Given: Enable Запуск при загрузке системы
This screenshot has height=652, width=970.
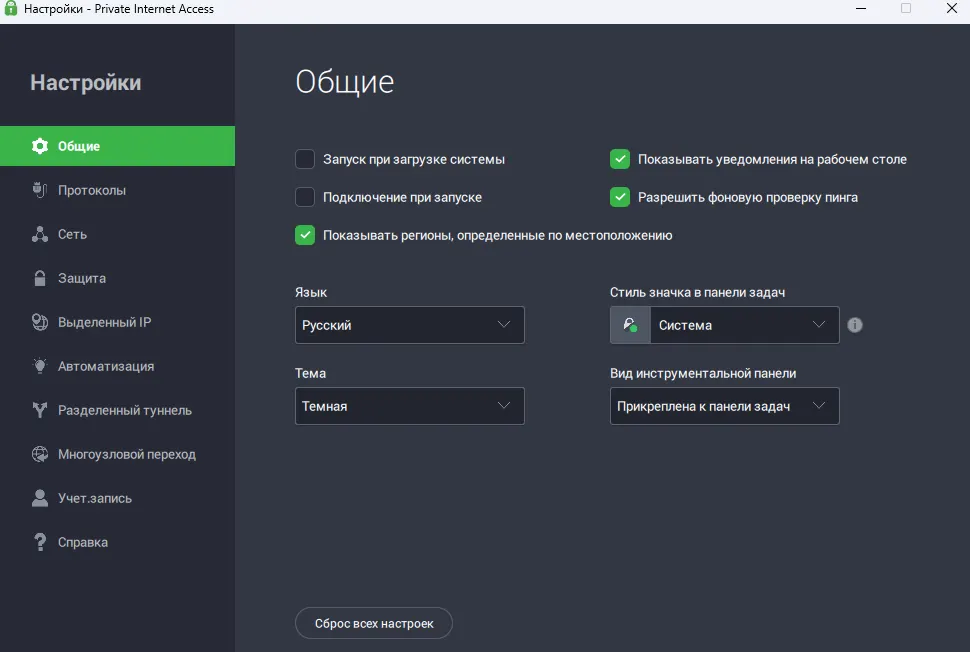Looking at the screenshot, I should pyautogui.click(x=305, y=158).
